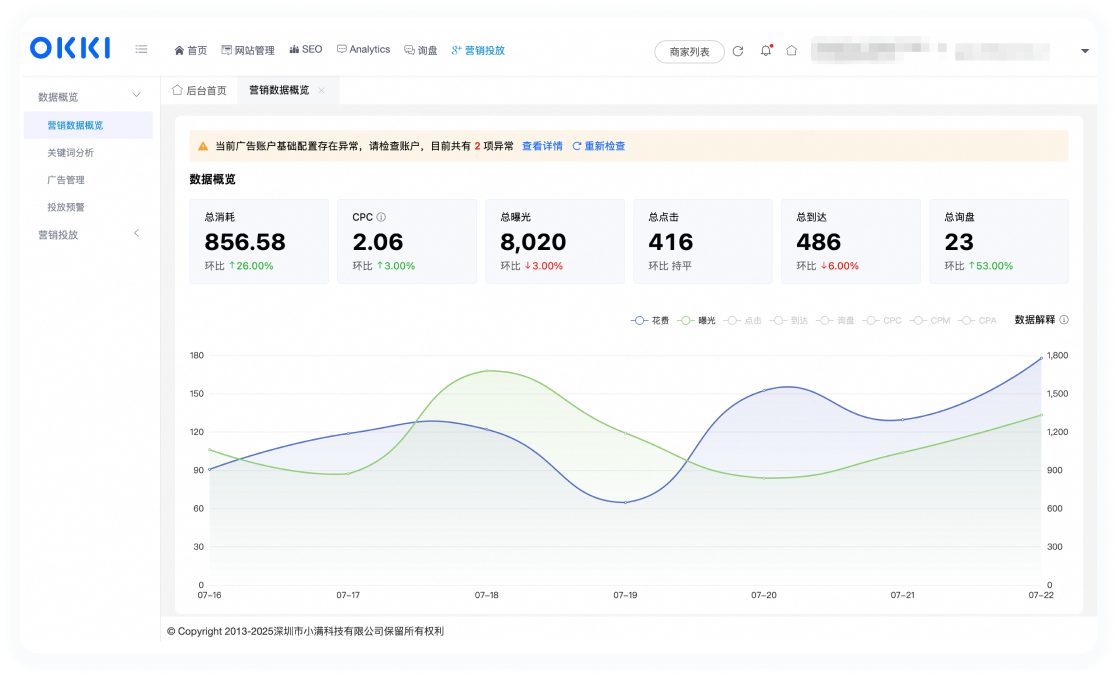Toggle the 曝光 series in chart legend
This screenshot has width=1118, height=677.
(696, 320)
